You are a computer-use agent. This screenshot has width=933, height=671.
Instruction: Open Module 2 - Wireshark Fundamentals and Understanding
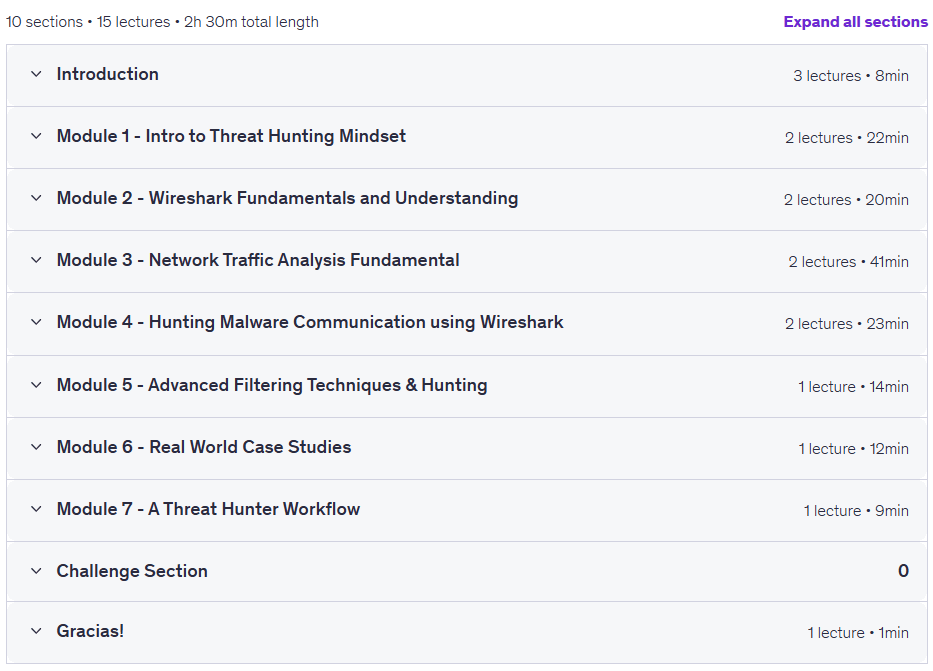[287, 198]
